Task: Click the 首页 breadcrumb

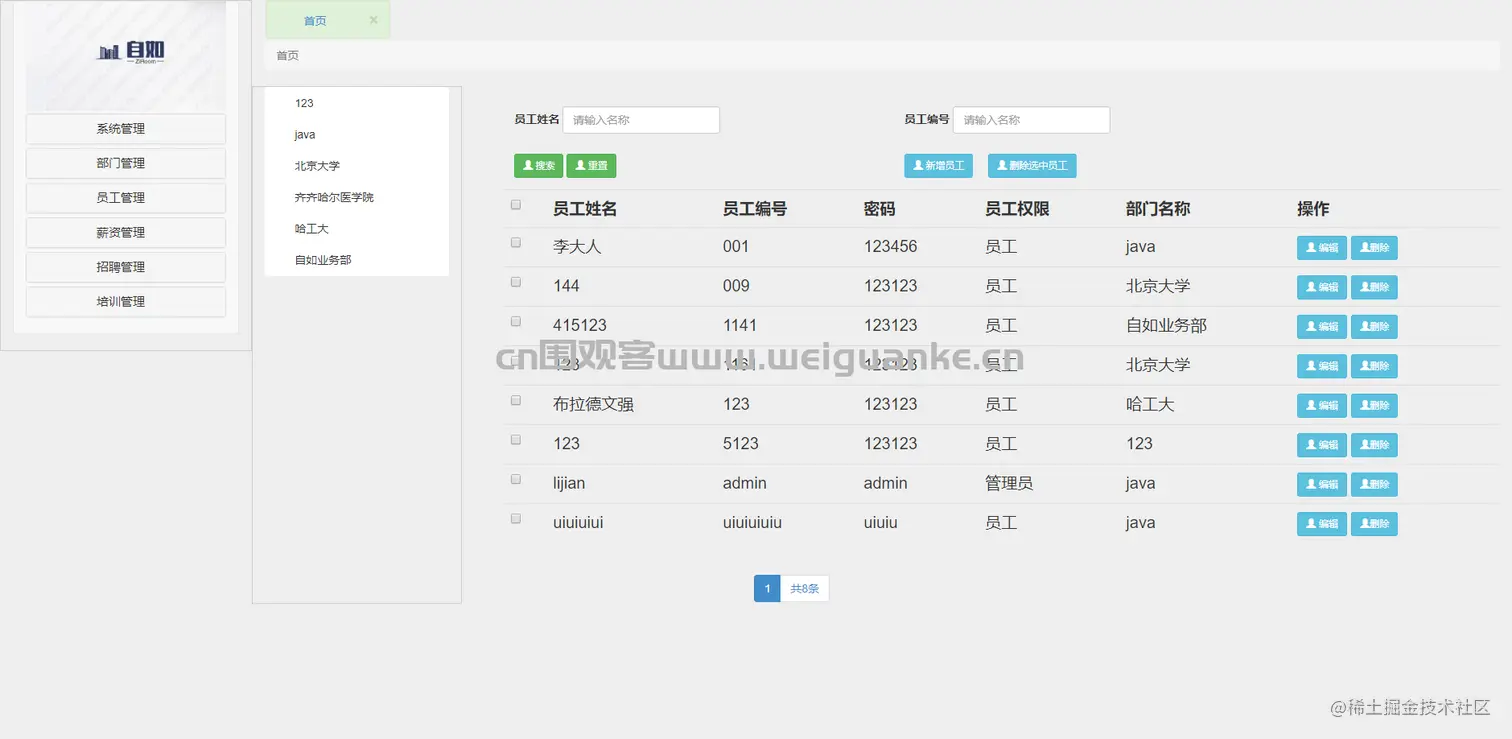Action: tap(287, 56)
